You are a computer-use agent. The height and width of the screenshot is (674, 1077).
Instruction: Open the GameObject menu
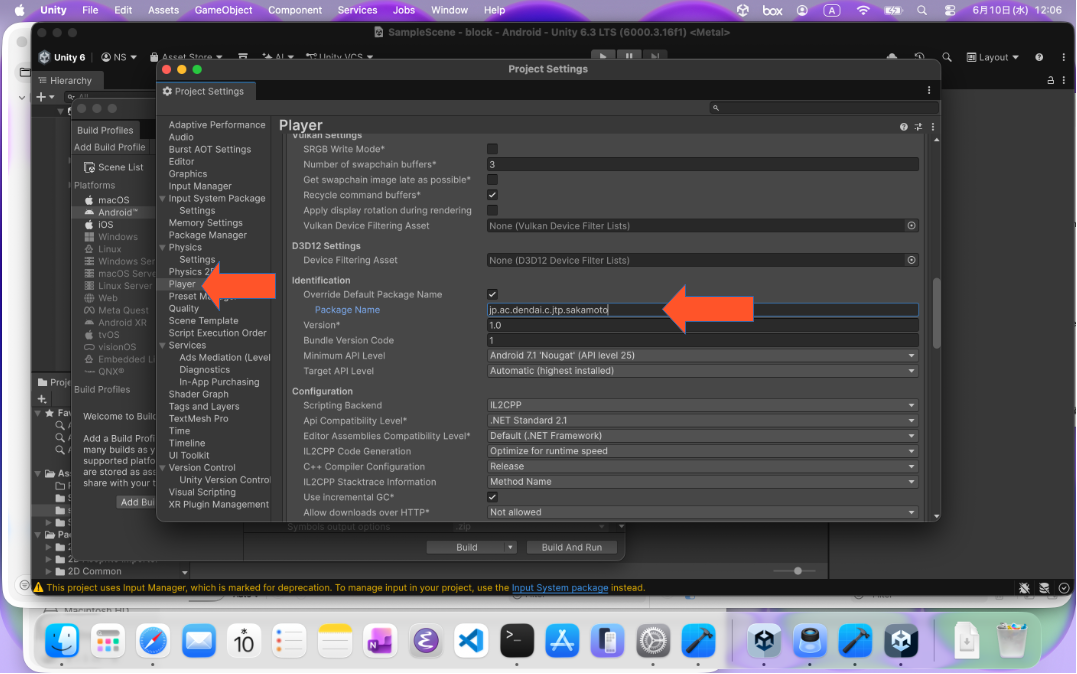pyautogui.click(x=223, y=10)
